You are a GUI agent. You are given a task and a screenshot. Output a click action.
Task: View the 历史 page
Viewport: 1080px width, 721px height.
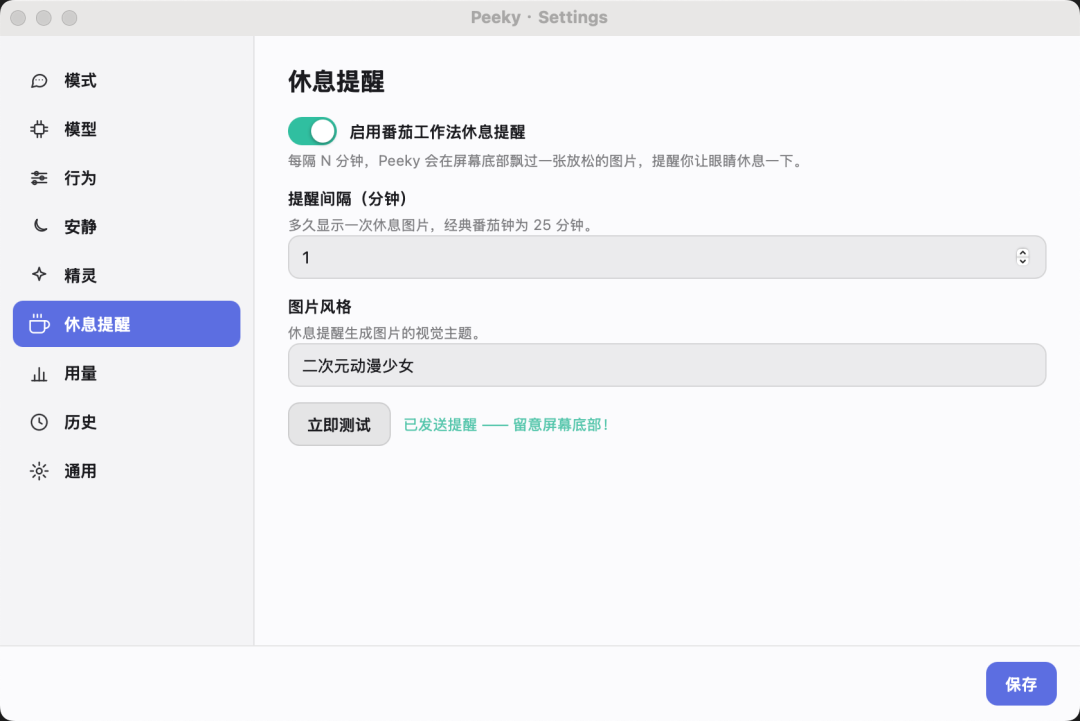coord(127,422)
